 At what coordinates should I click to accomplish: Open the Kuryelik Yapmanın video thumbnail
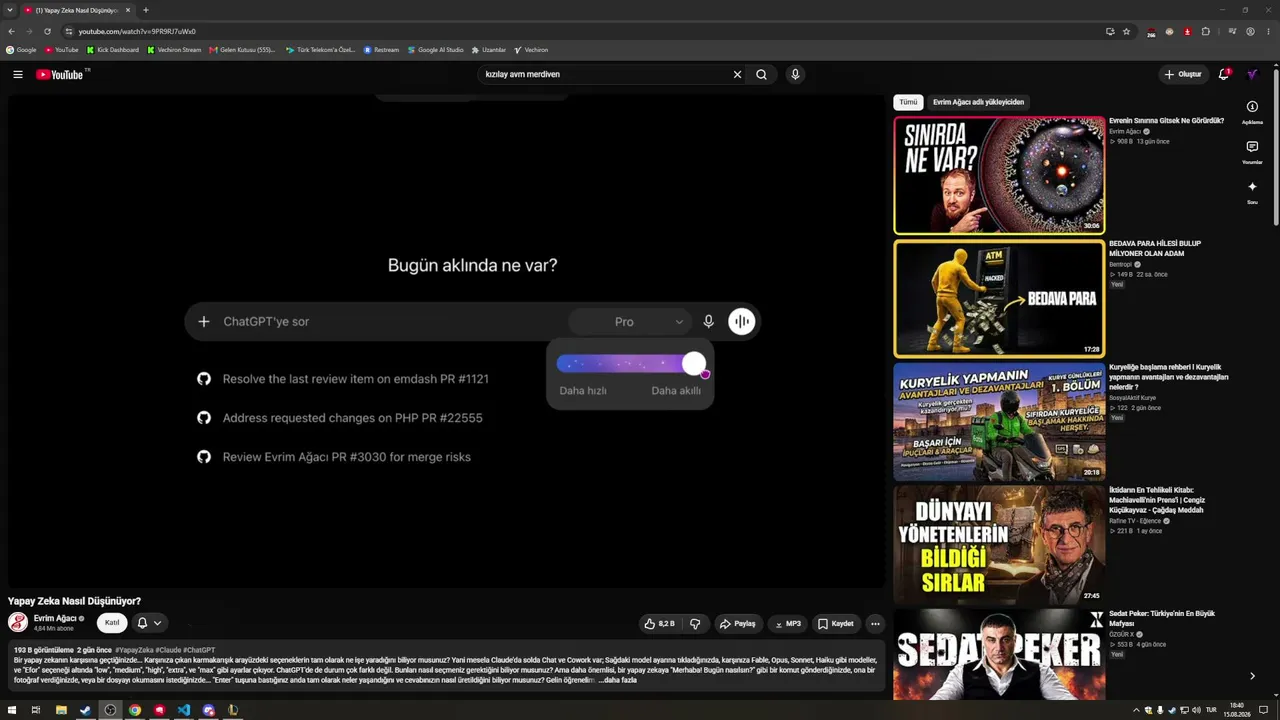pos(999,421)
